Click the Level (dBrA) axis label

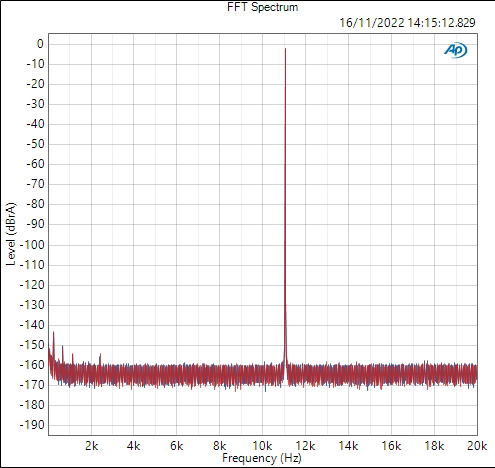11,234
